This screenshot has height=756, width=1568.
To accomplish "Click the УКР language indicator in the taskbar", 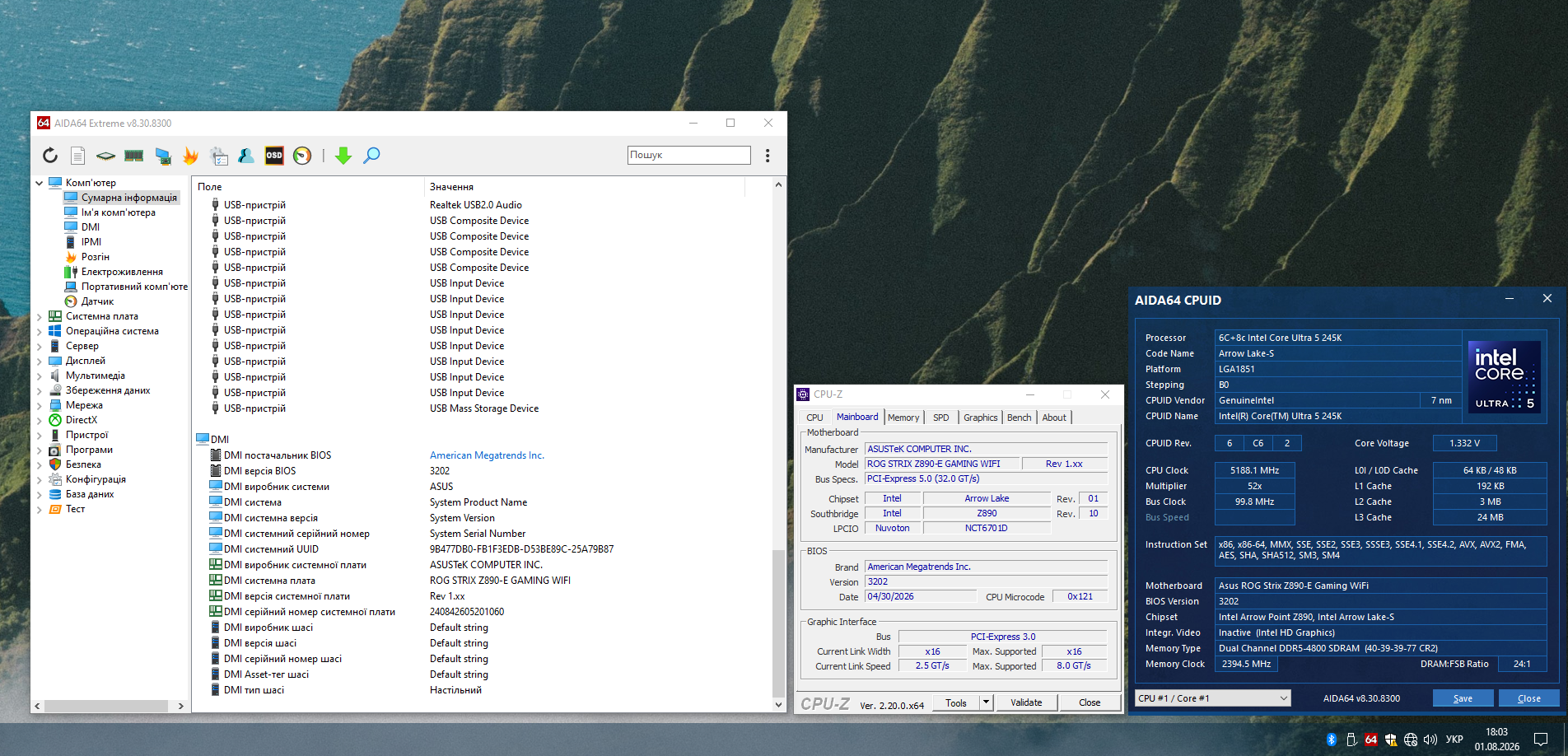I will tap(1454, 740).
